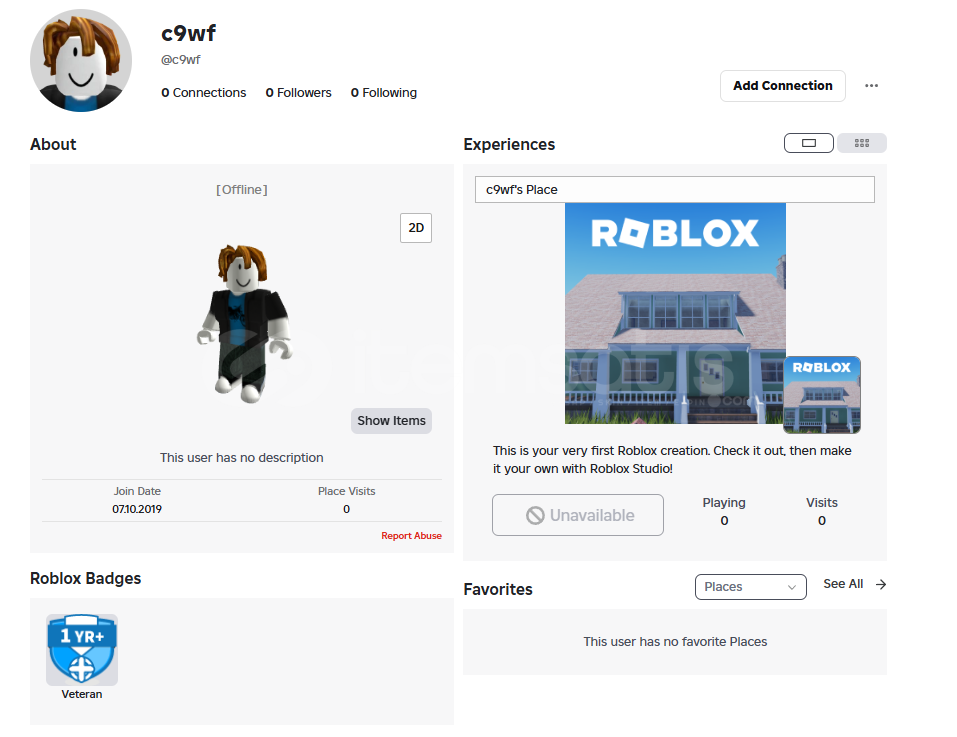Click the c9wf's Place title
Image resolution: width=957 pixels, height=737 pixels.
click(521, 189)
